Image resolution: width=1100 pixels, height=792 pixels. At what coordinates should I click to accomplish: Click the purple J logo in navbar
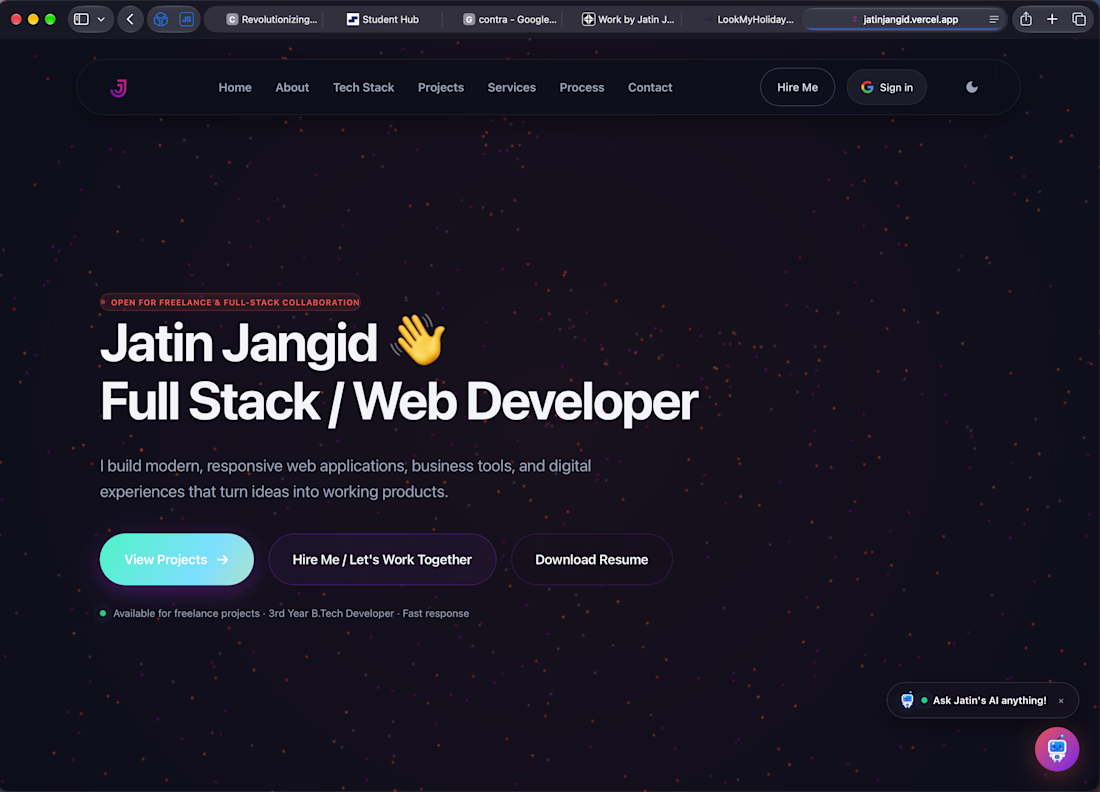(x=119, y=88)
